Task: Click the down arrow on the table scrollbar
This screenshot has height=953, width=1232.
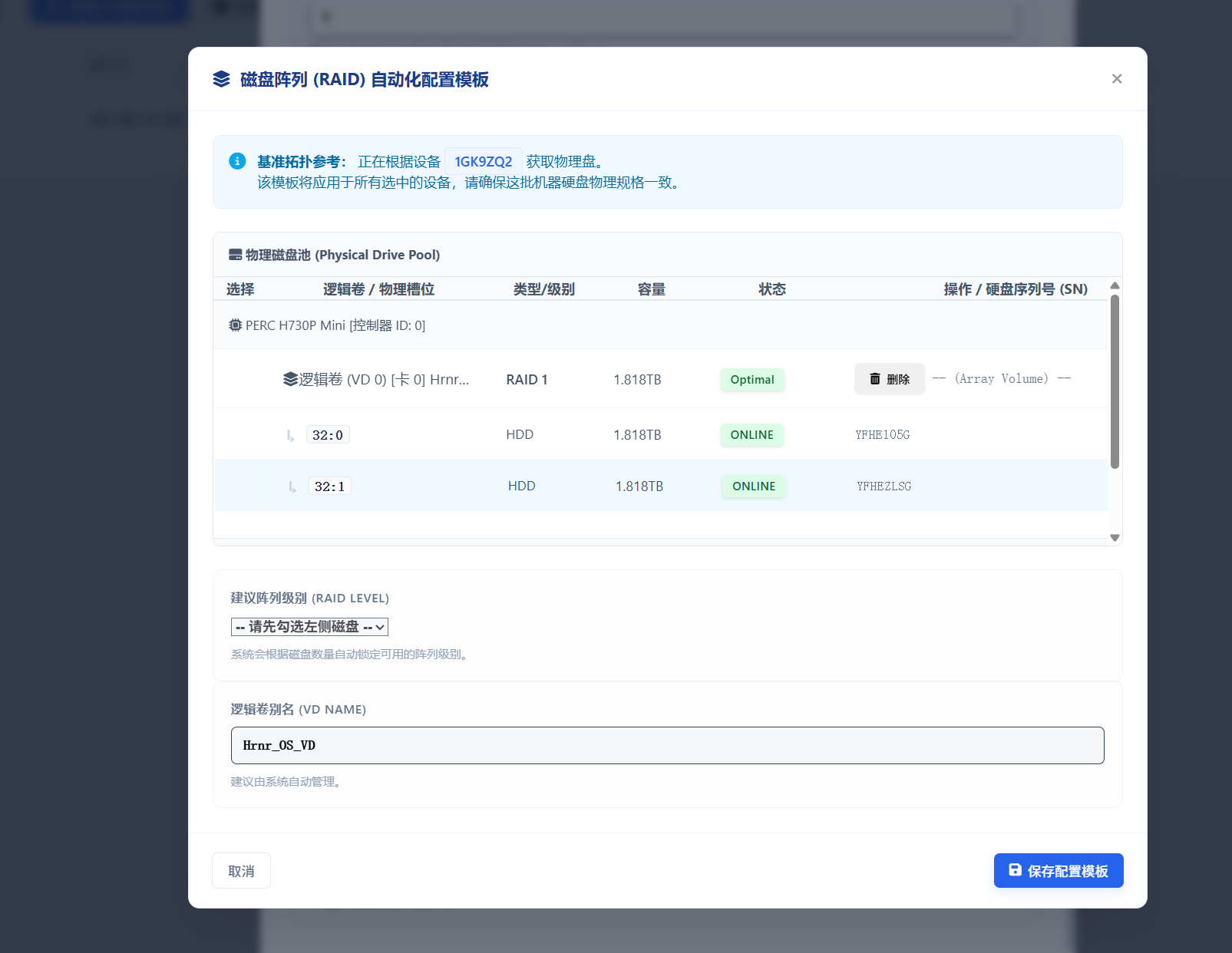Action: click(x=1115, y=538)
